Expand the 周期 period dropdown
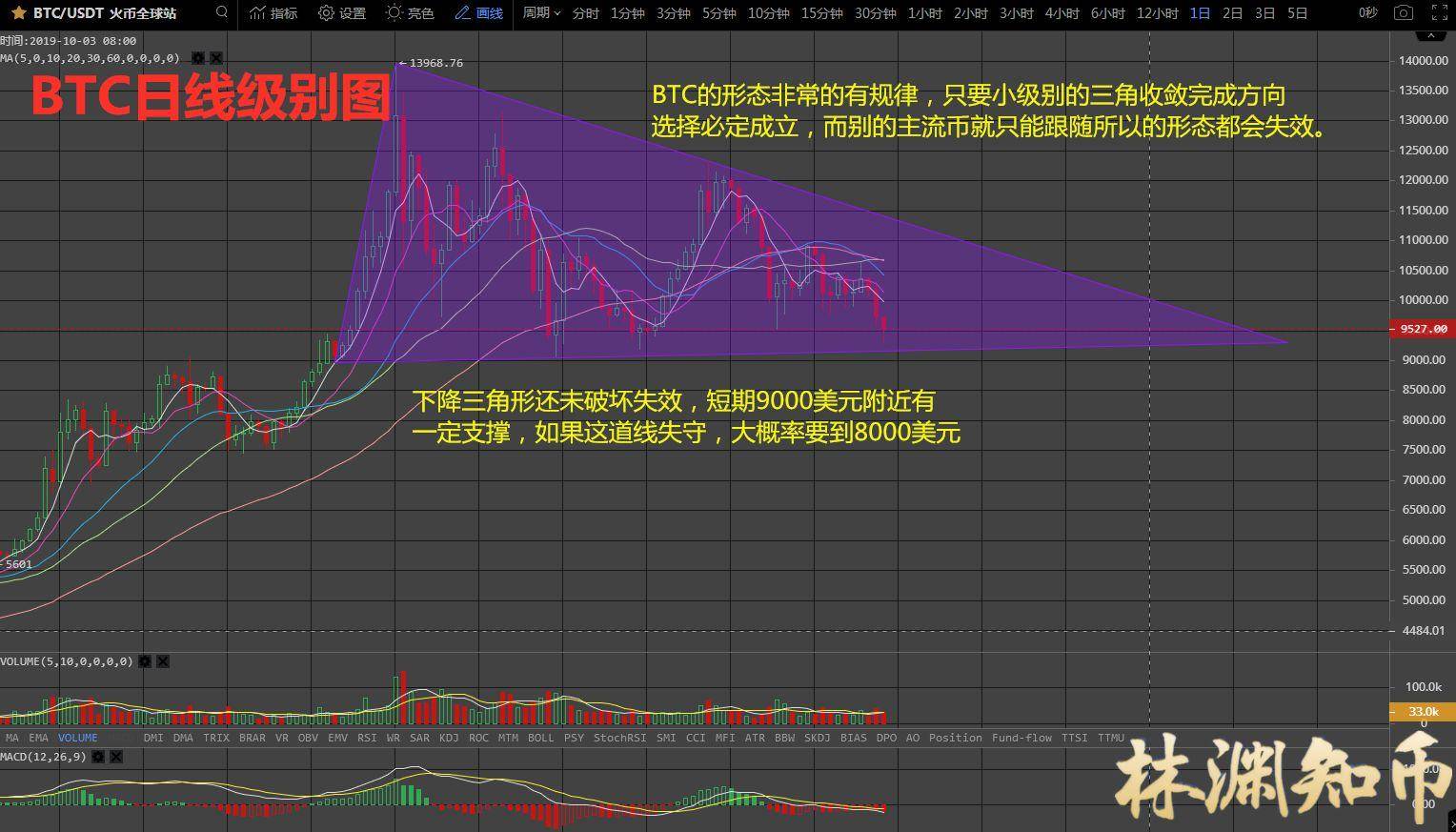Screen dimensions: 1456x832 (x=541, y=13)
